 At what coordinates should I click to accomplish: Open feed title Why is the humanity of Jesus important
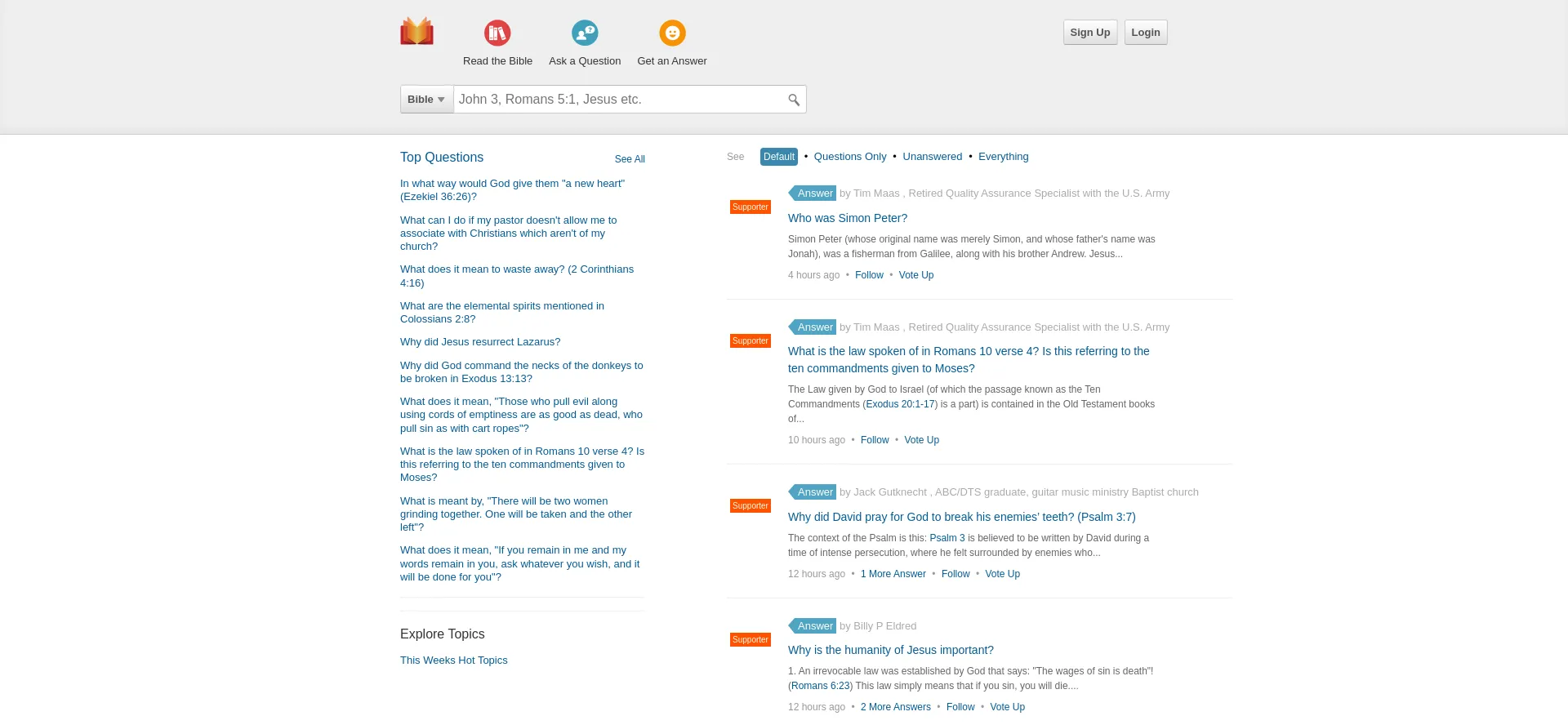(891, 650)
